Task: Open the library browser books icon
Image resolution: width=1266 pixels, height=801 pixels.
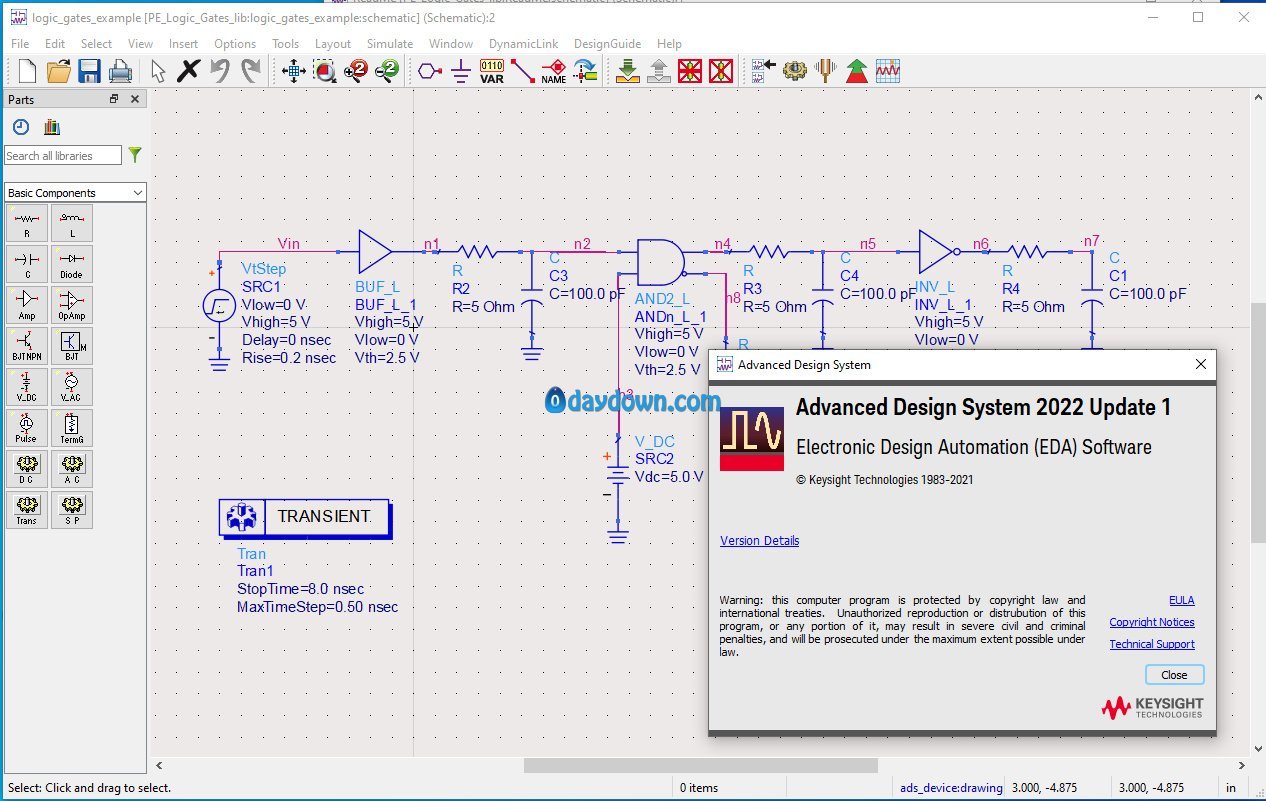Action: pos(52,127)
